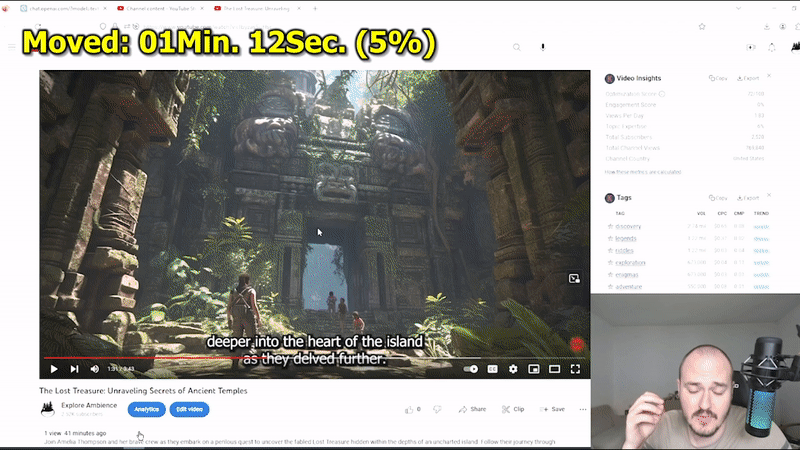Star the 'discovery' tag
This screenshot has width=800, height=450.
(x=610, y=226)
